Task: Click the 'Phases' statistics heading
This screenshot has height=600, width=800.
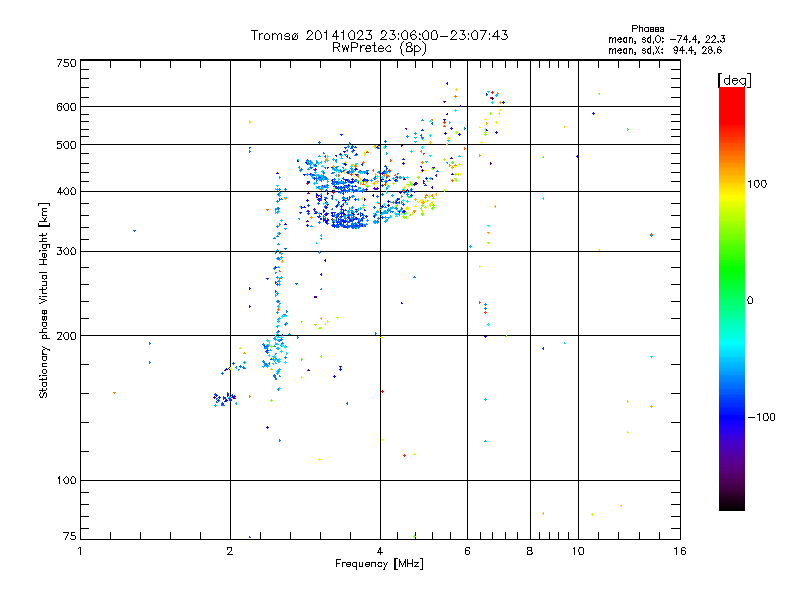Action: [647, 29]
